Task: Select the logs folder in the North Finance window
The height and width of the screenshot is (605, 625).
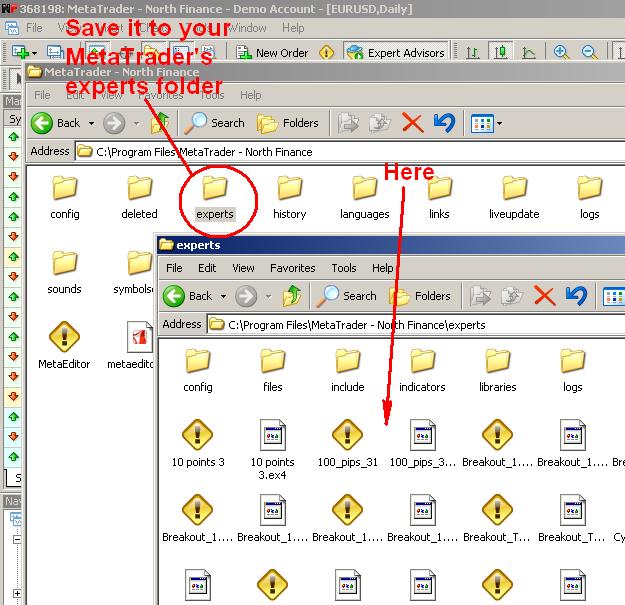Action: [590, 198]
